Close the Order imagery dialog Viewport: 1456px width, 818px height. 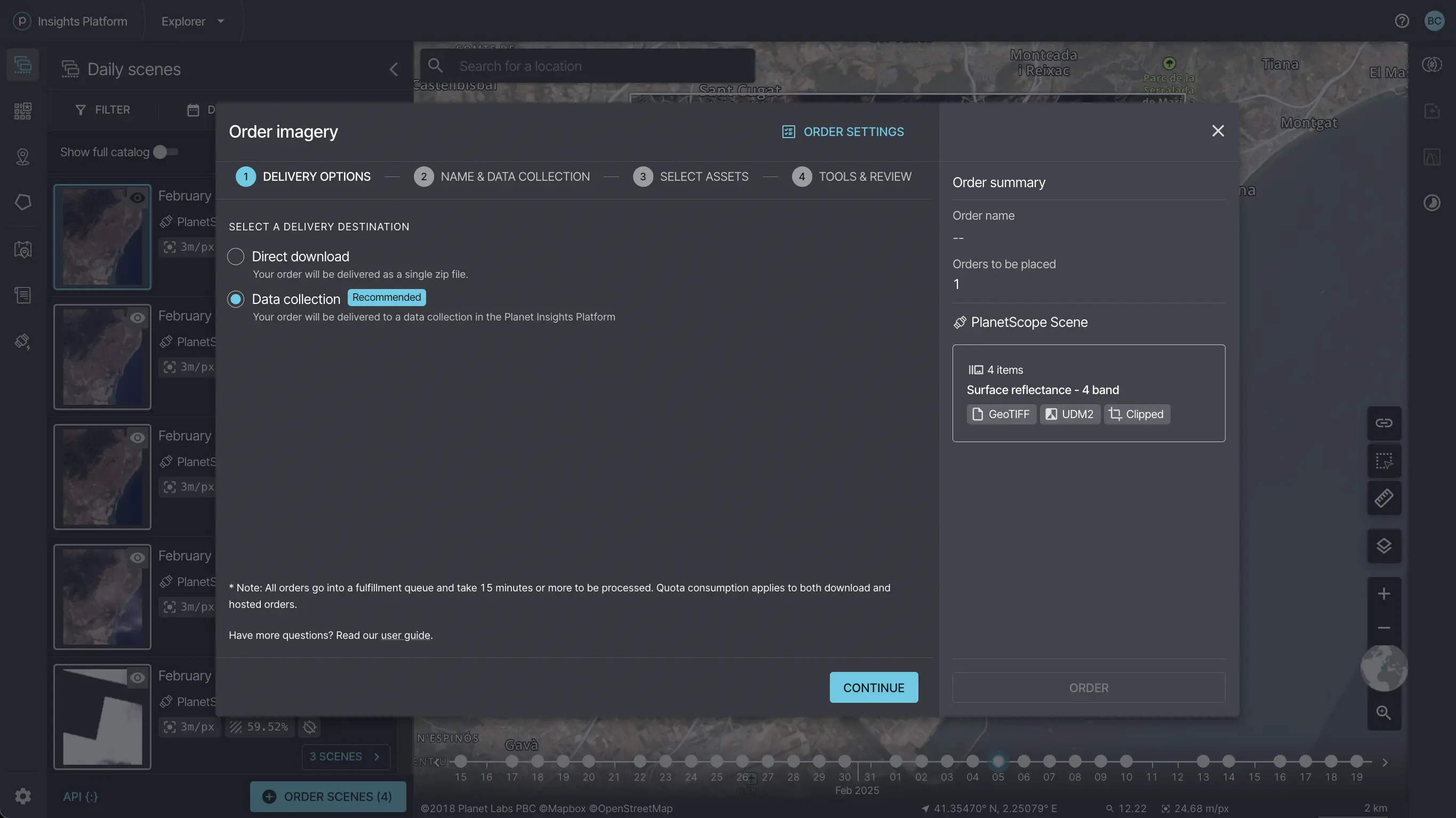(1218, 131)
